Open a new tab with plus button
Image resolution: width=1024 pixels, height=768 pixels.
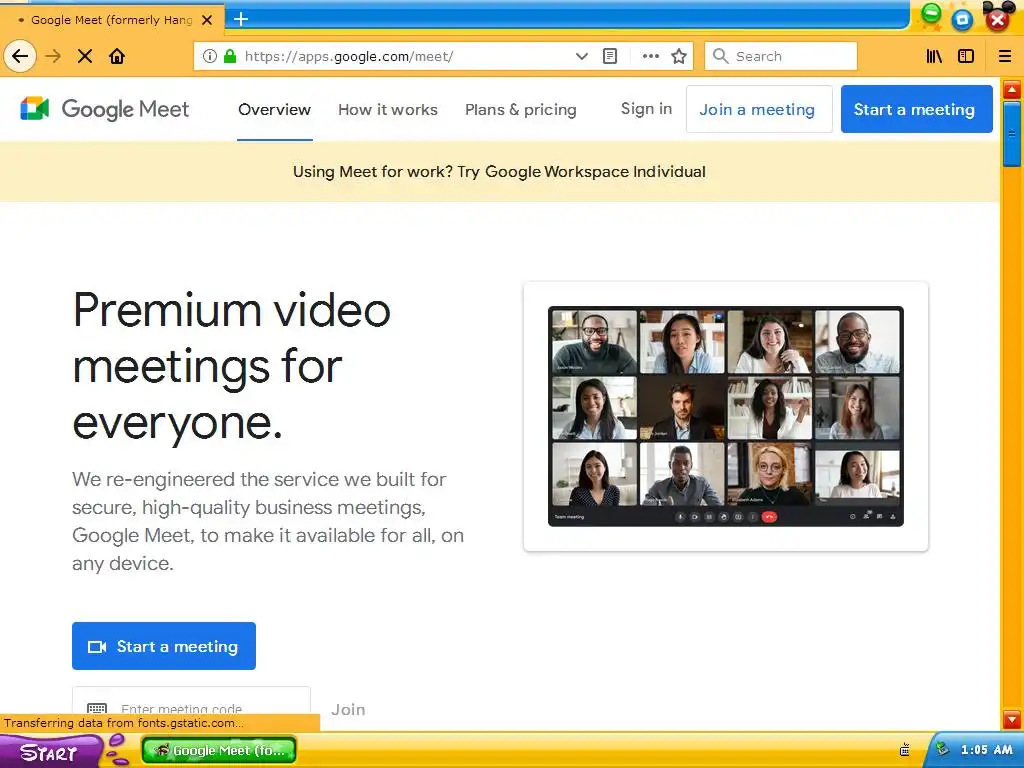click(241, 19)
